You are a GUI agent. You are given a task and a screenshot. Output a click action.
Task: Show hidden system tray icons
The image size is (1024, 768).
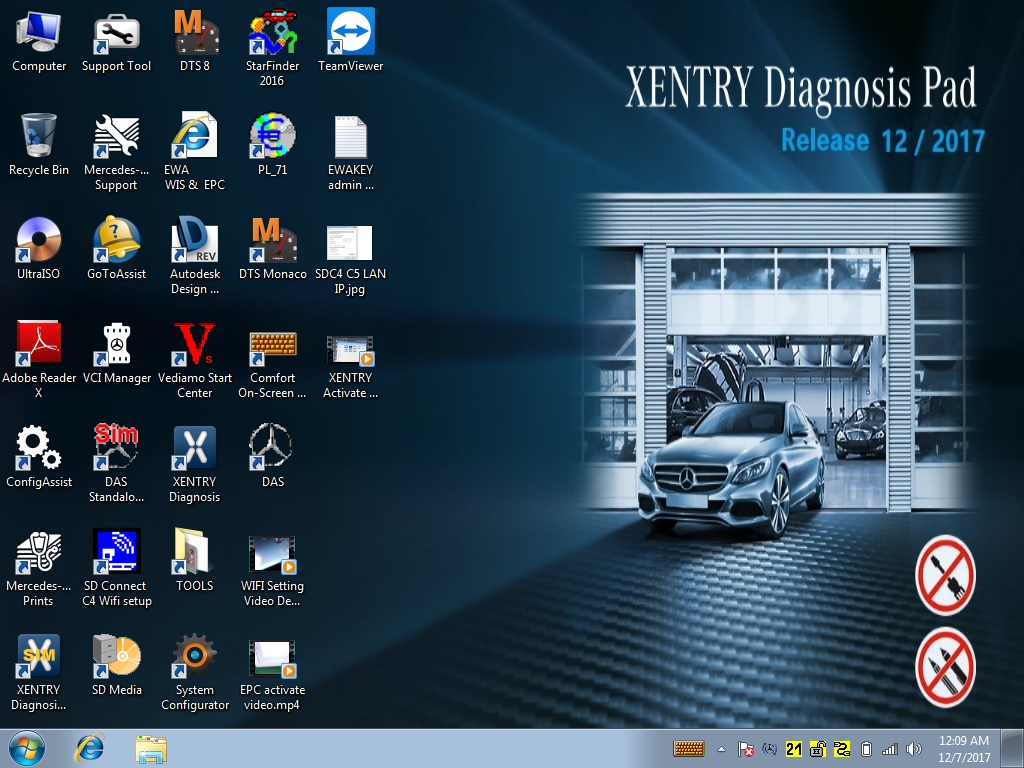721,749
